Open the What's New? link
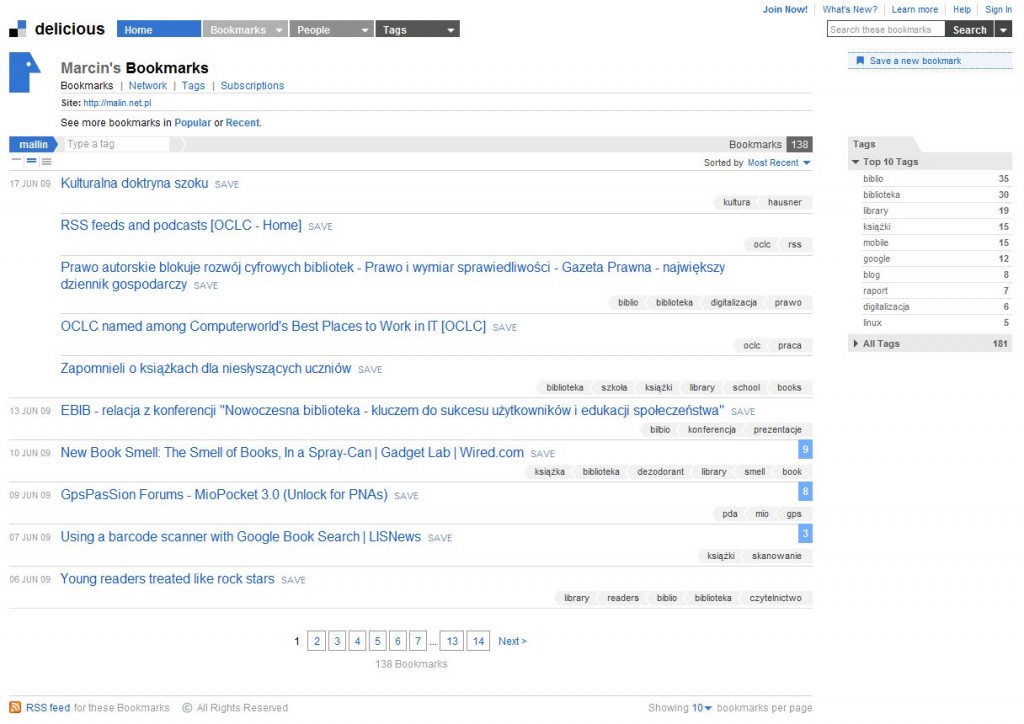Screen dimensions: 1024x724 pos(850,9)
